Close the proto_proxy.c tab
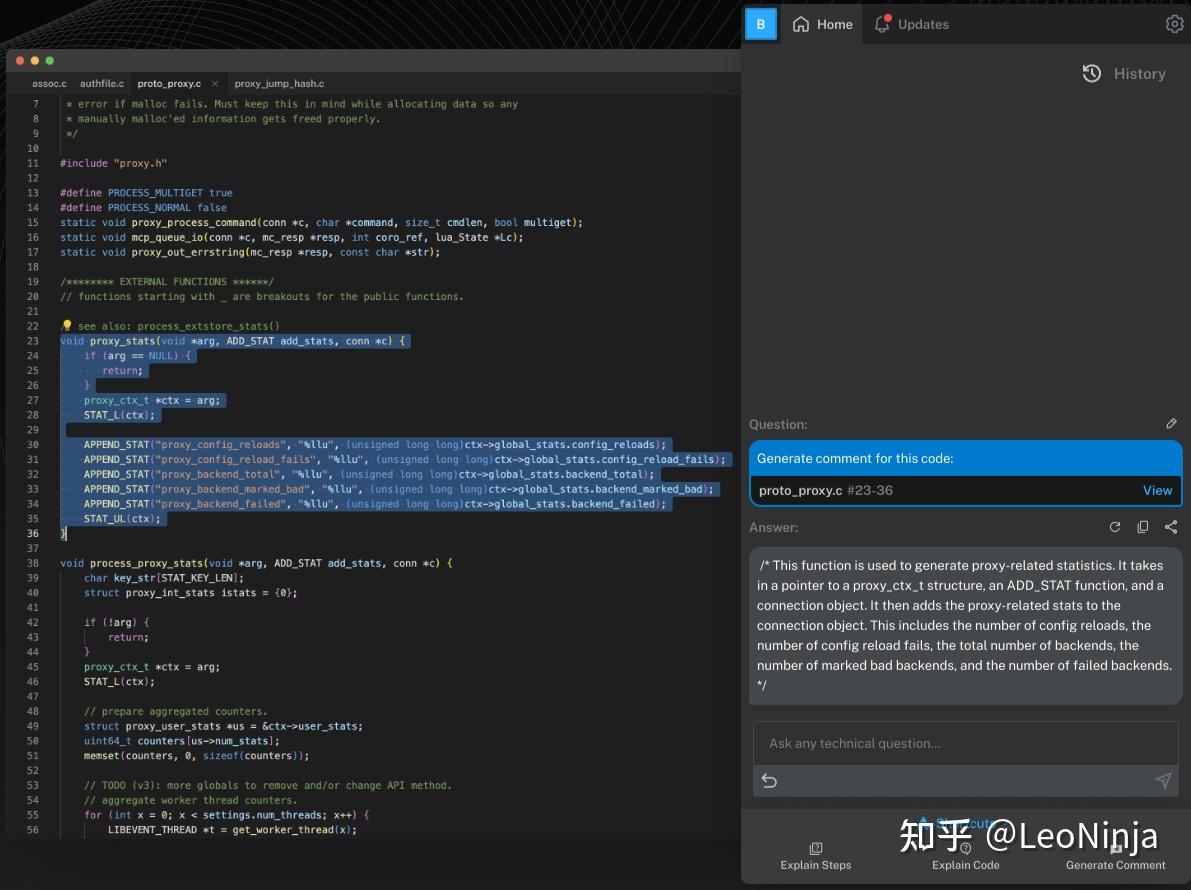 [x=215, y=84]
